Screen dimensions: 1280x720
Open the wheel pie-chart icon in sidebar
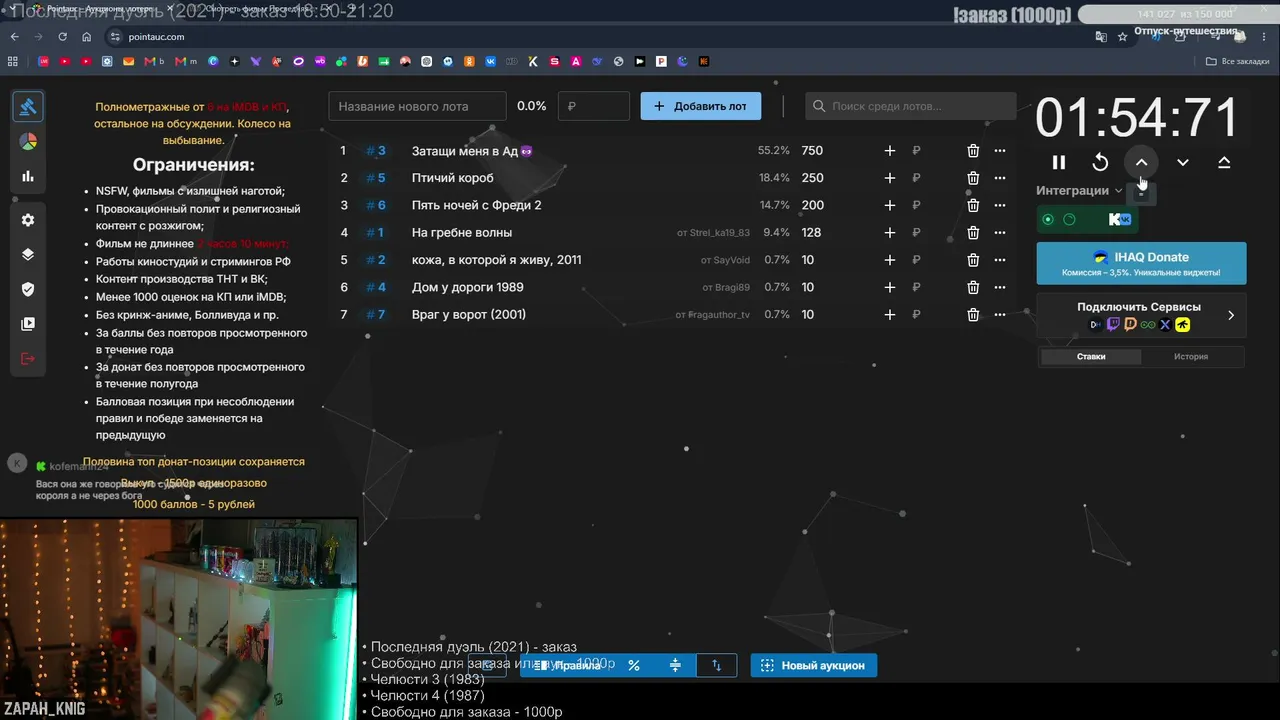pos(28,141)
